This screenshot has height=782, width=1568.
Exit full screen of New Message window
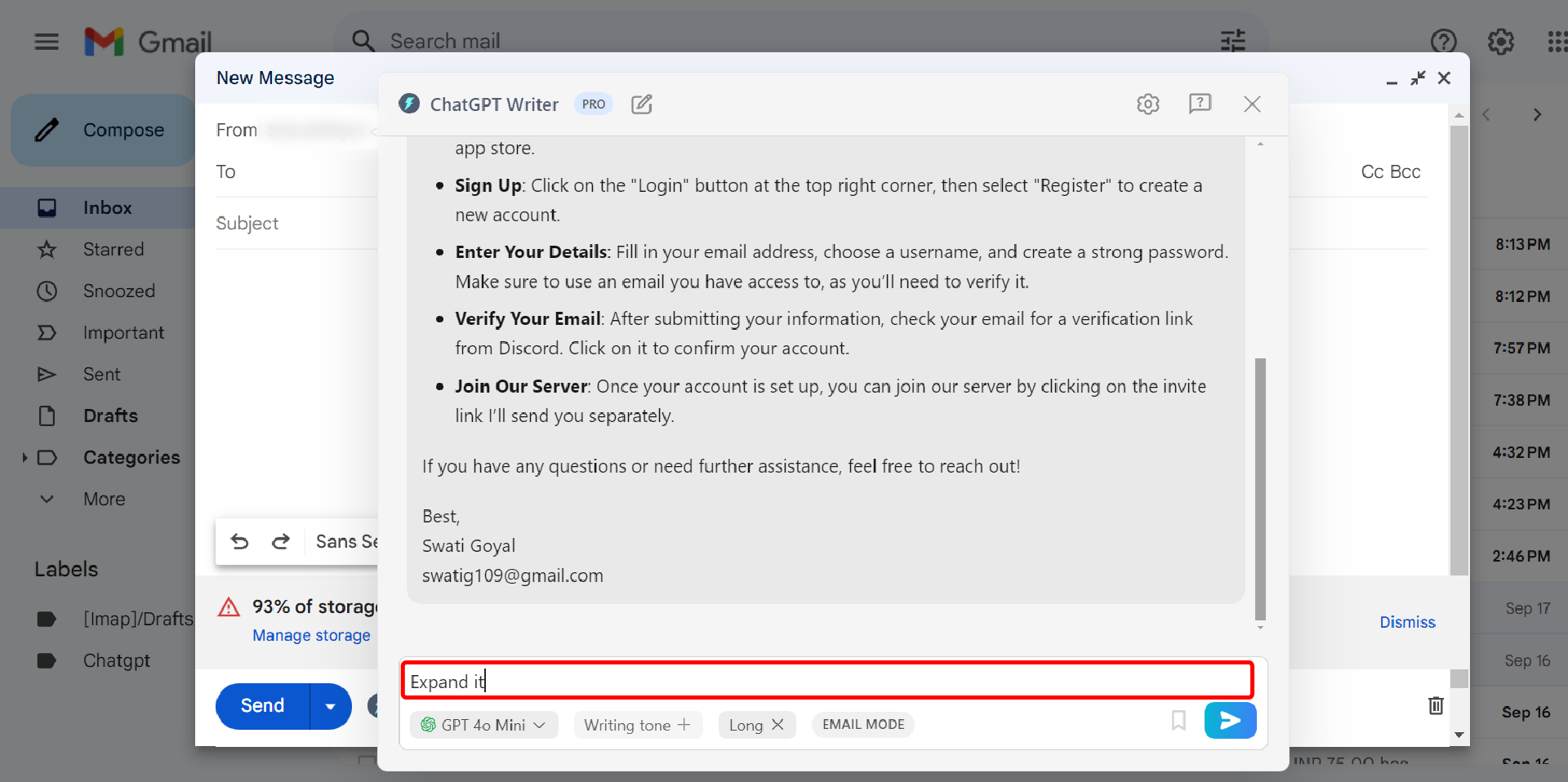point(1418,78)
